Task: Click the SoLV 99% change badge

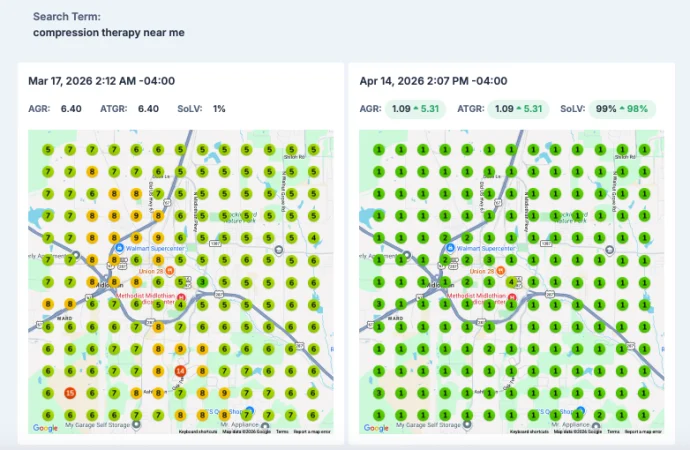Action: point(622,109)
